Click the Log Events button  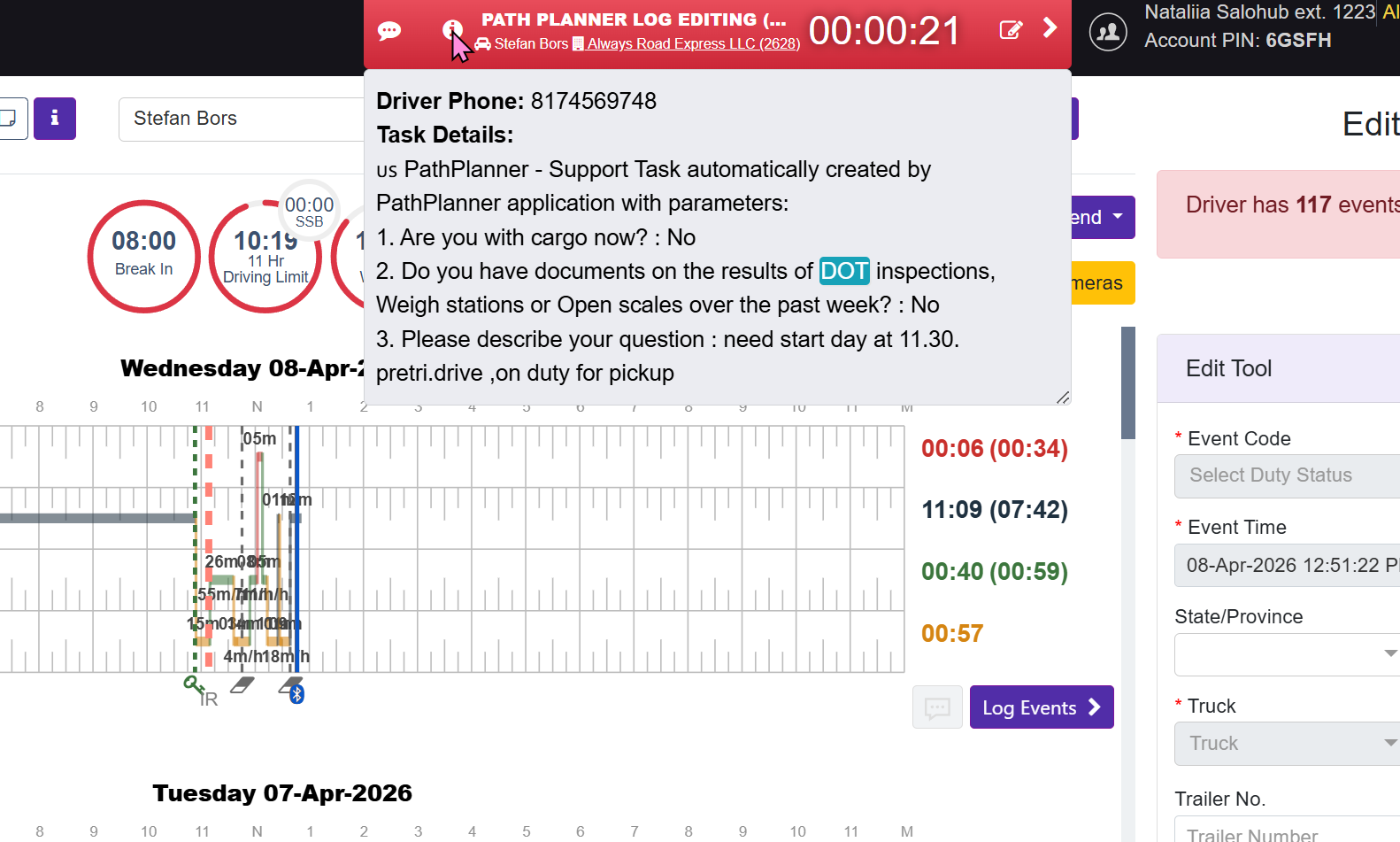tap(1042, 707)
